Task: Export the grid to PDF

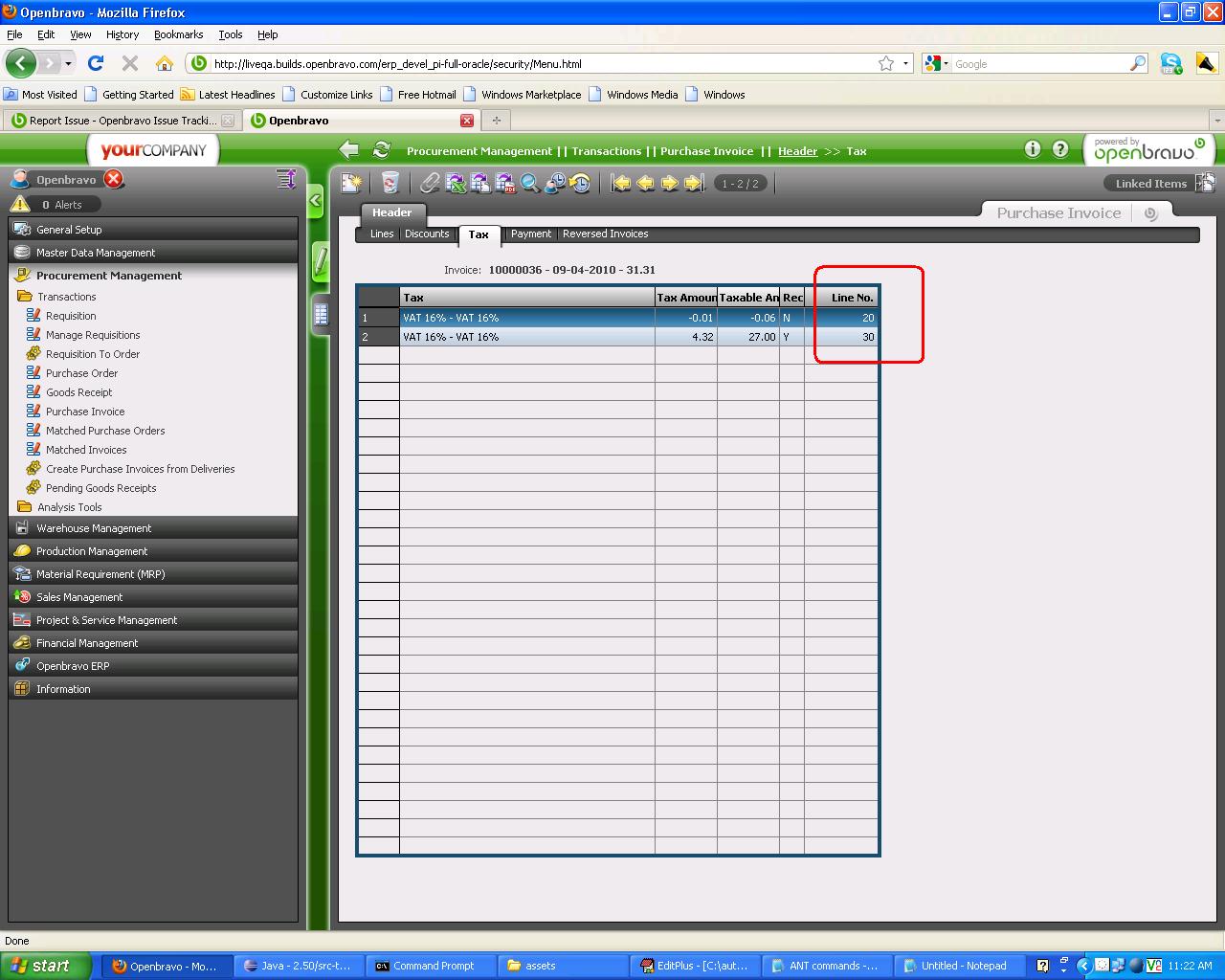Action: pyautogui.click(x=505, y=183)
